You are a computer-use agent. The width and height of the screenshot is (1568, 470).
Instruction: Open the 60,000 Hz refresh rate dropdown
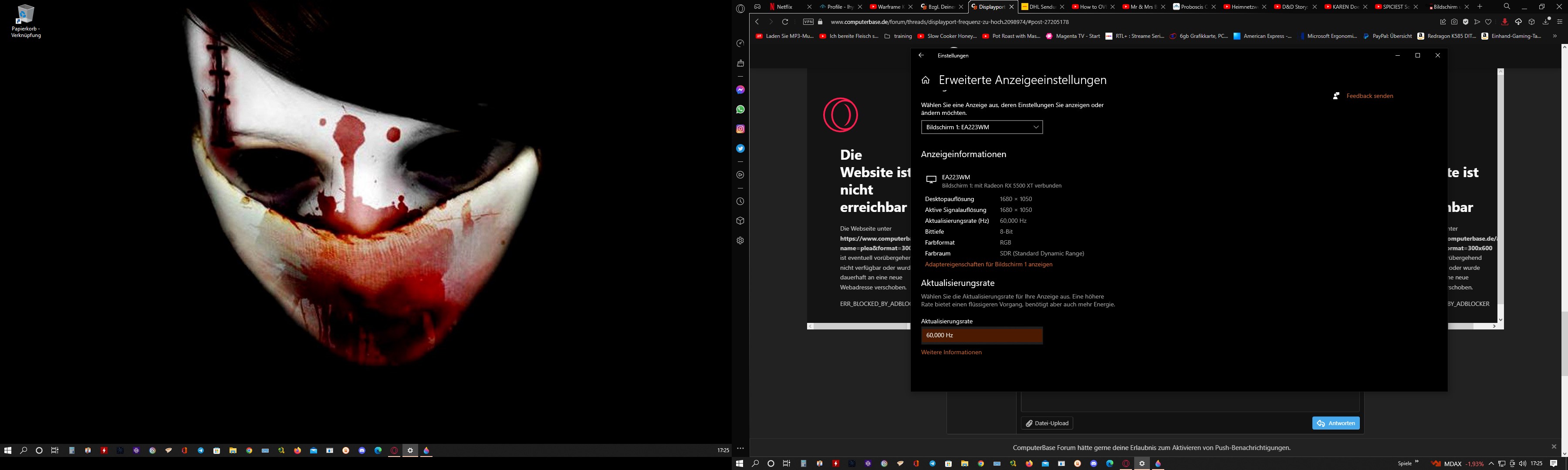click(x=981, y=335)
